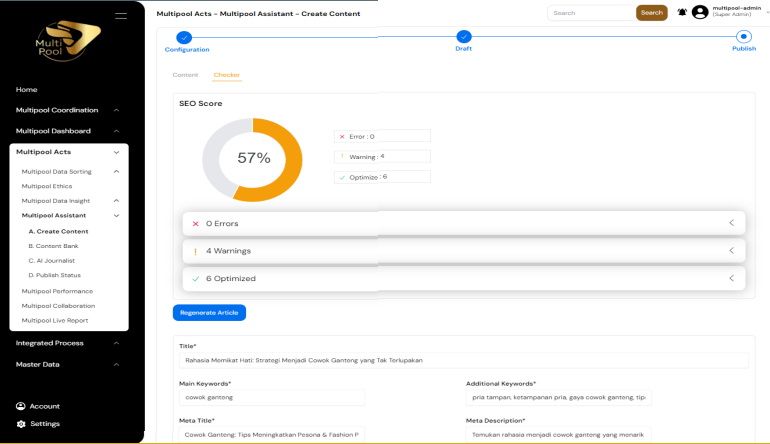Screen dimensions: 770x444
Task: Expand Master Data chevron
Action: [116, 364]
